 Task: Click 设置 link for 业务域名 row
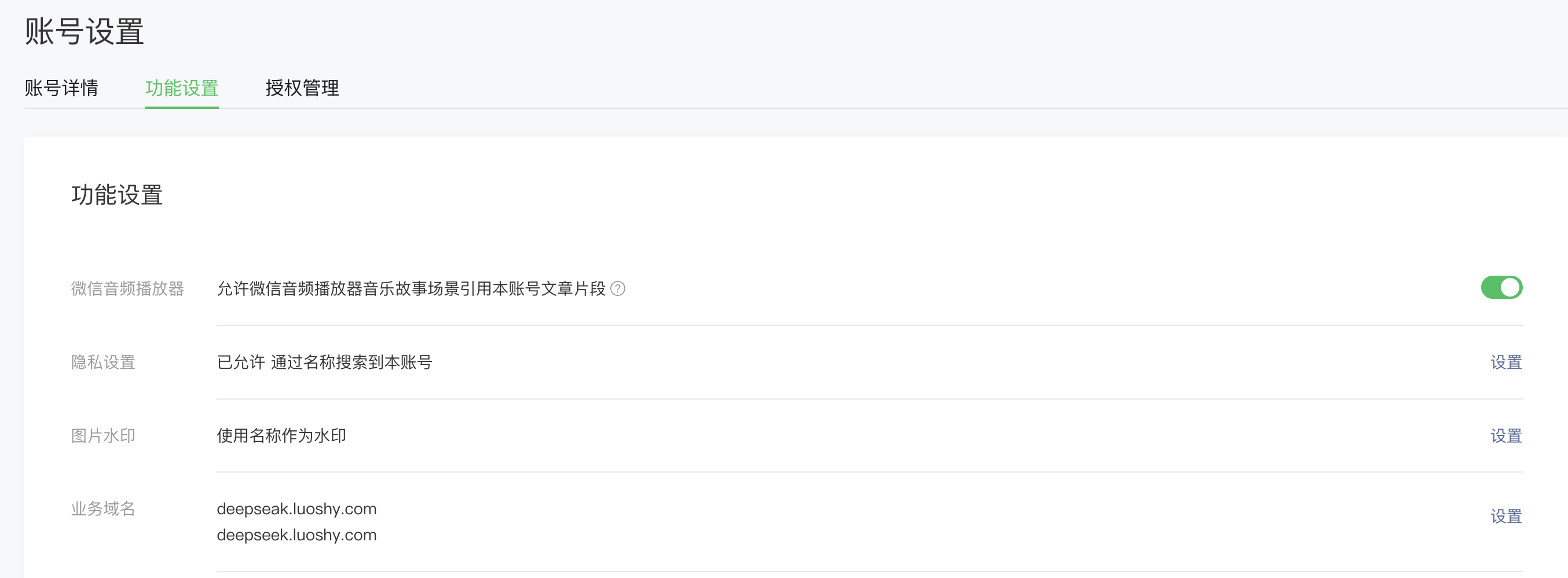click(1506, 517)
